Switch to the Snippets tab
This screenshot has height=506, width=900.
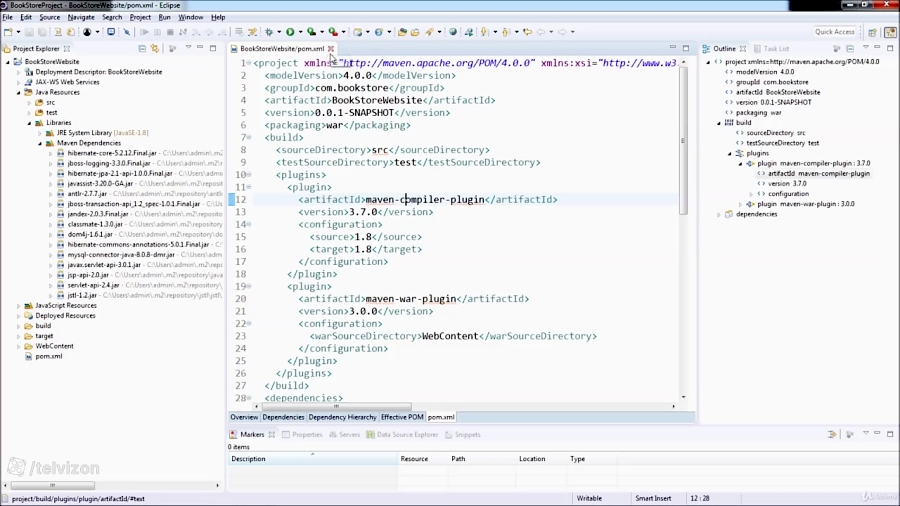(x=463, y=435)
